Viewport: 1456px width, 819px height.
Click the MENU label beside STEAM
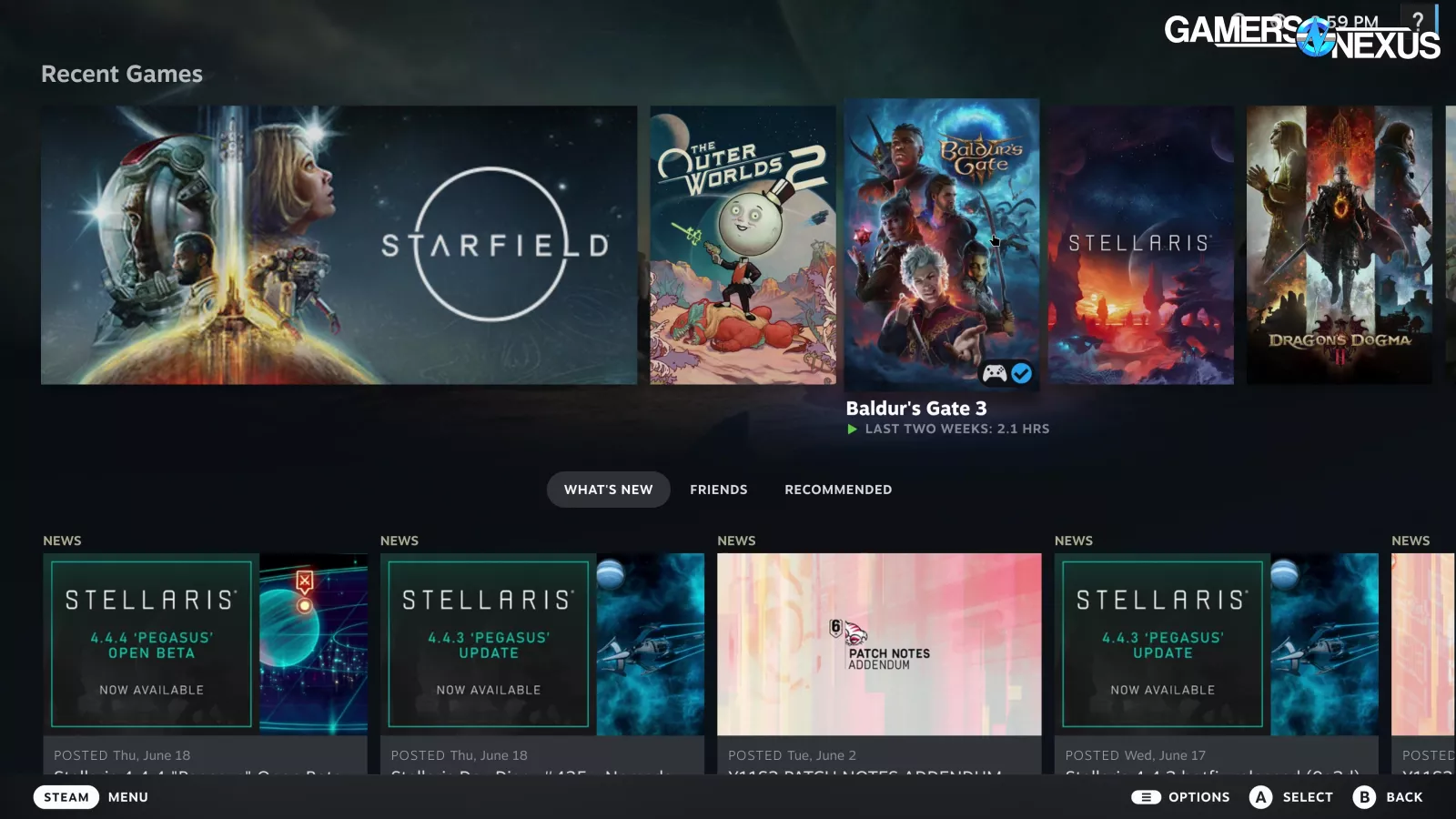pos(128,797)
